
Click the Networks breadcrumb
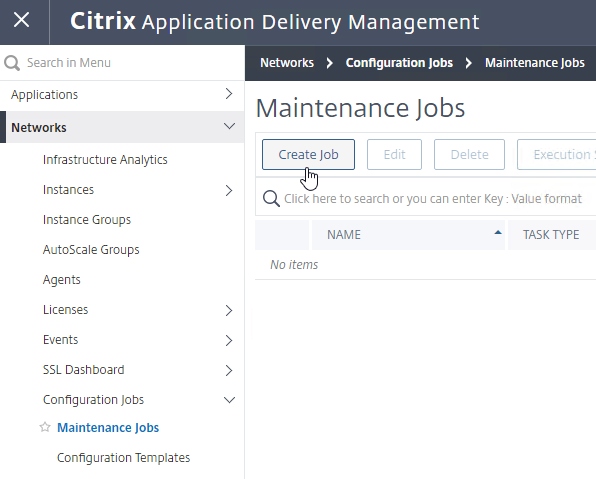click(287, 63)
